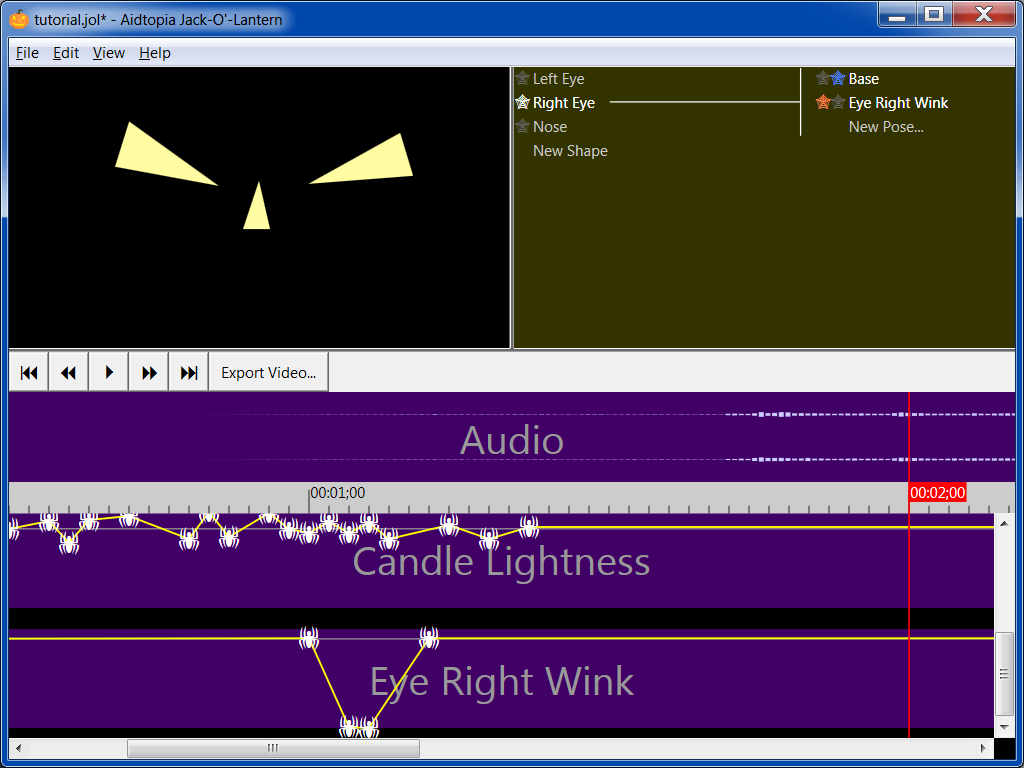Select the Base pose
Screen dimensions: 1024x768
(863, 79)
